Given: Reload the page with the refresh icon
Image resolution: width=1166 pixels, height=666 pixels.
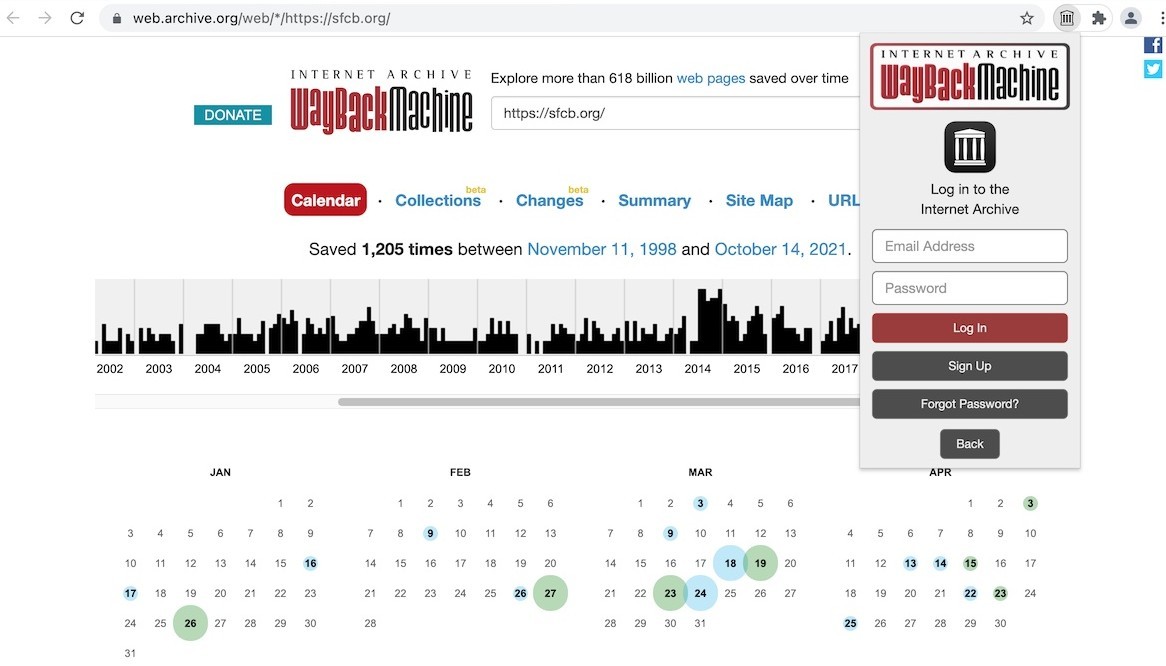Looking at the screenshot, I should (77, 18).
